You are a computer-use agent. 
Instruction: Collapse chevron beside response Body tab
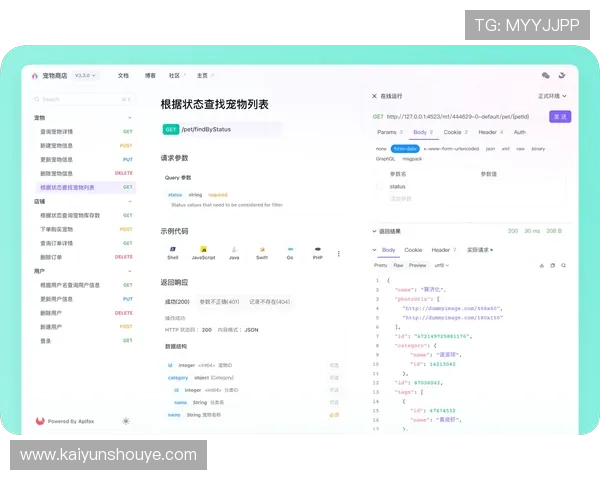pos(374,250)
